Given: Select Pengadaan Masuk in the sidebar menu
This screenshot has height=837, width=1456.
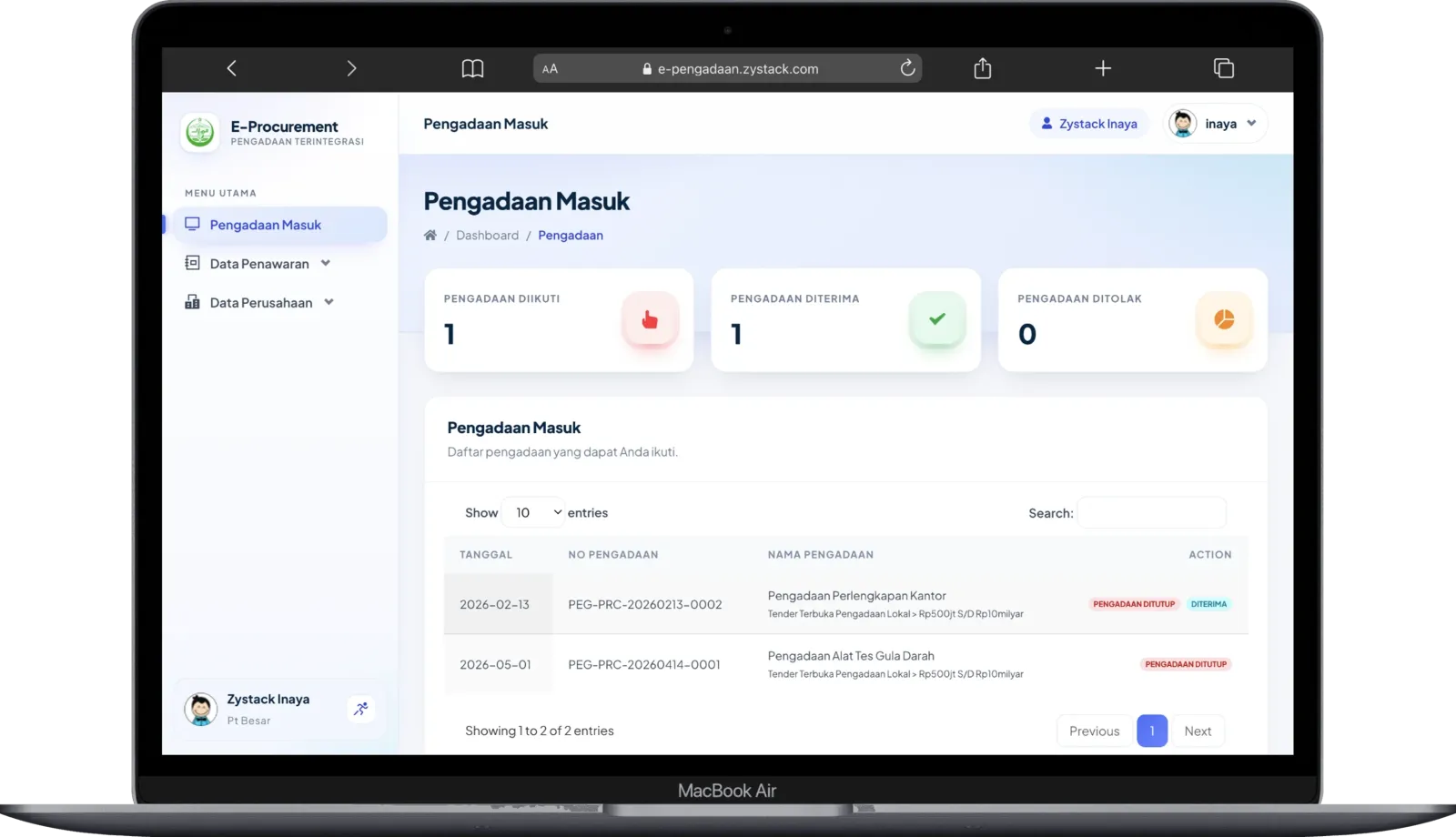Looking at the screenshot, I should [279, 225].
